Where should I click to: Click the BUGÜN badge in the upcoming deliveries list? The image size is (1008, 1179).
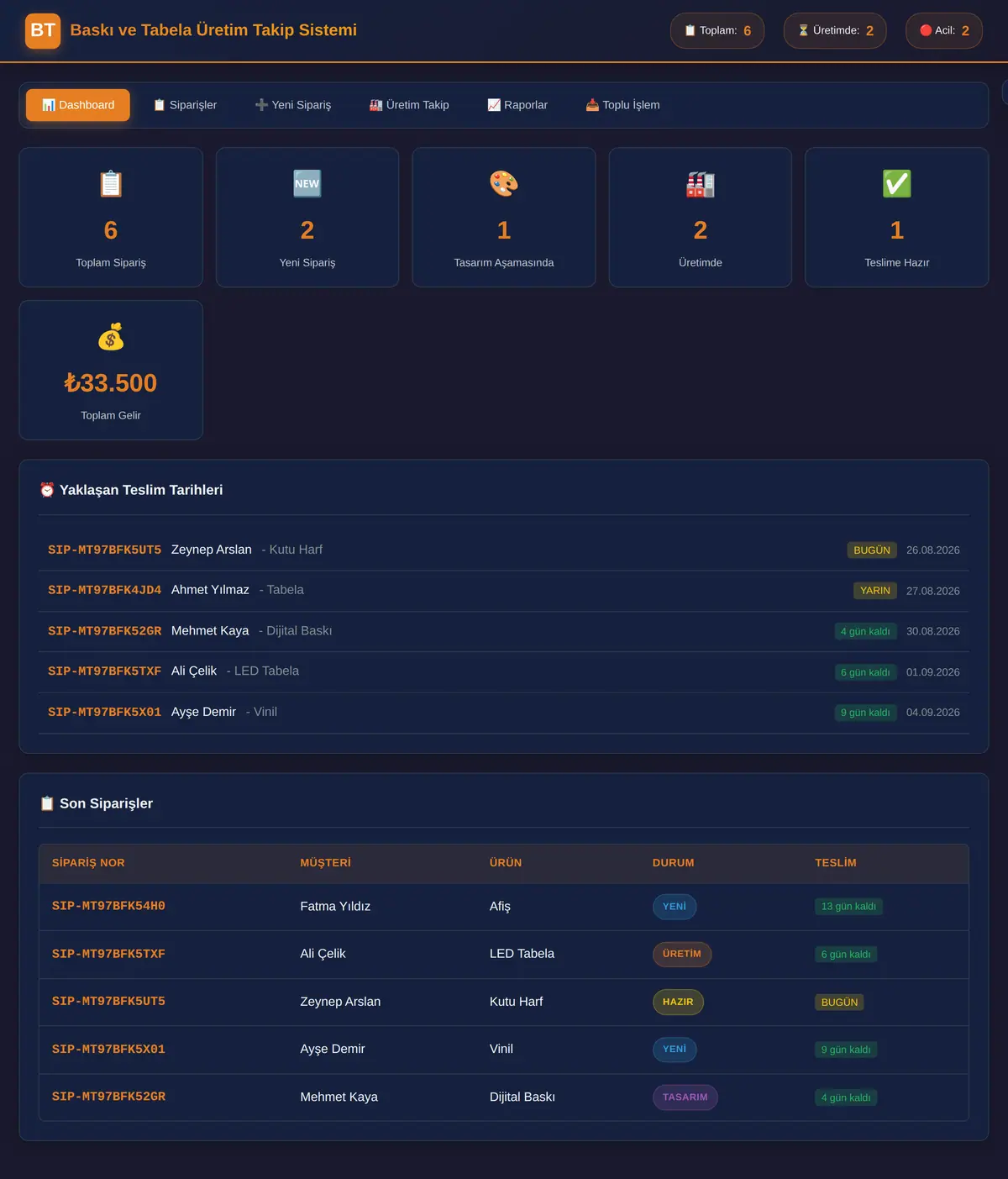tap(872, 550)
